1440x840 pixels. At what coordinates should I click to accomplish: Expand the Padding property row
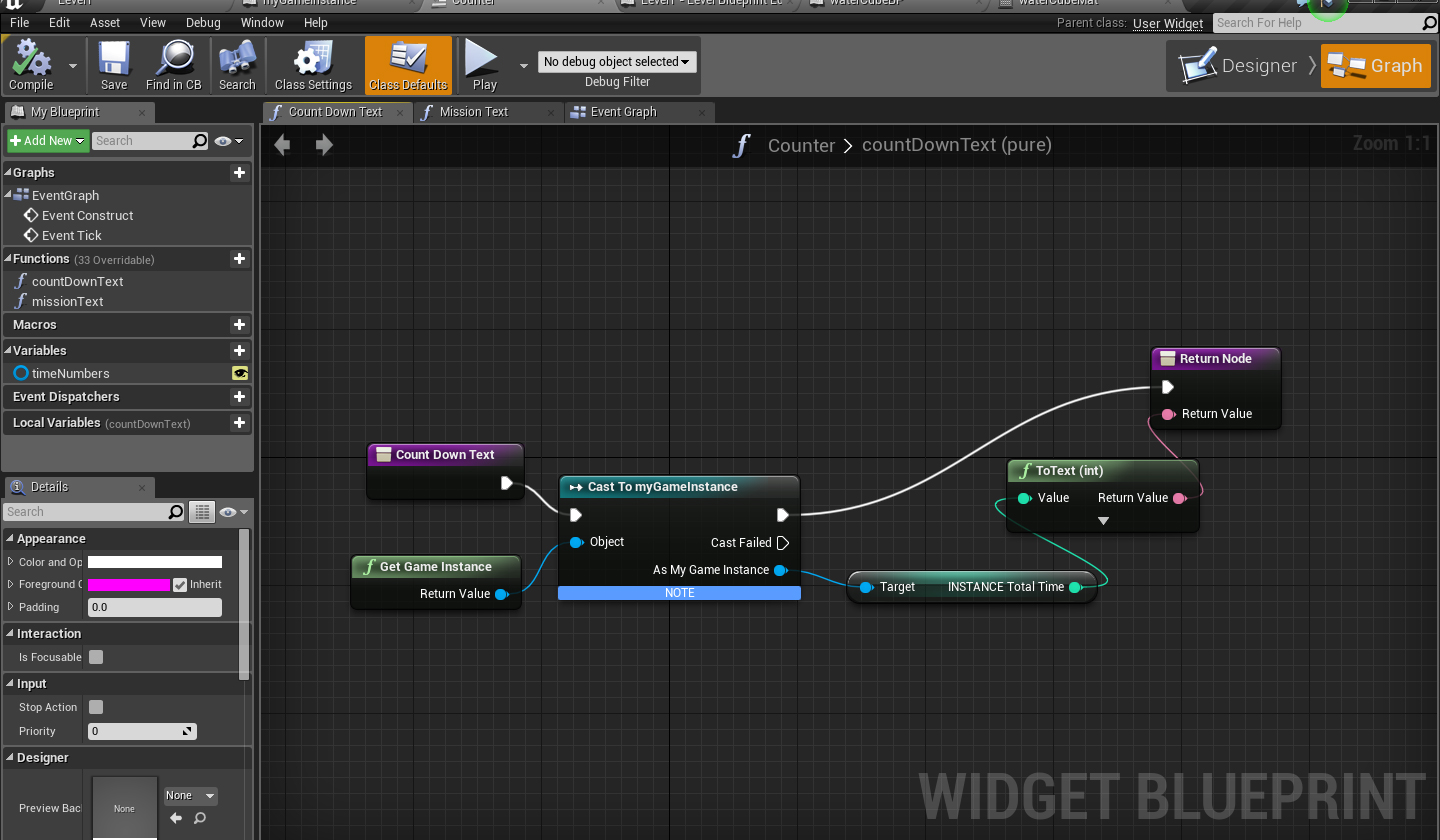(x=11, y=607)
